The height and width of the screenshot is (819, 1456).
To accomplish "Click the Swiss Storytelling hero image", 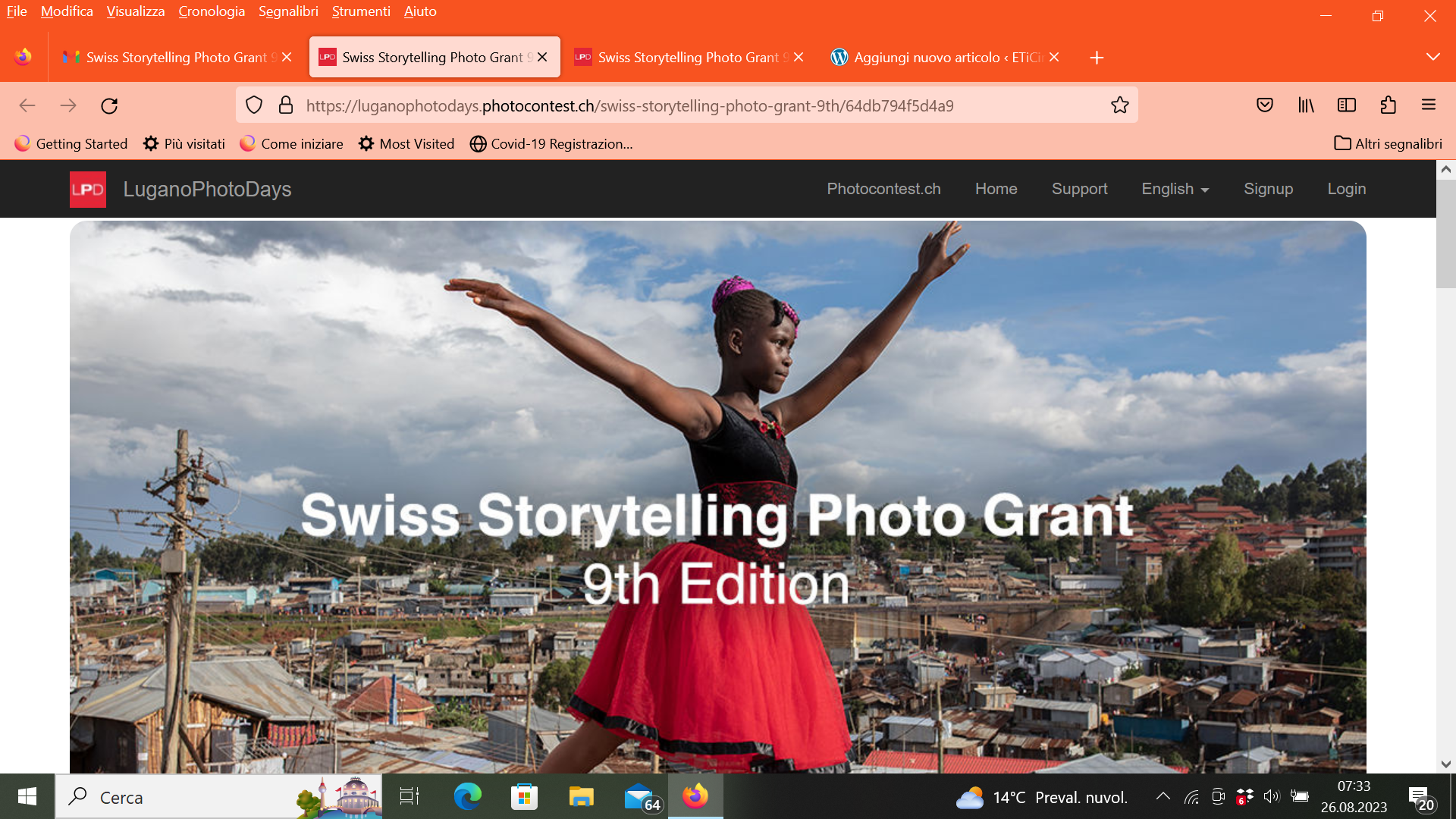I will pos(717,497).
